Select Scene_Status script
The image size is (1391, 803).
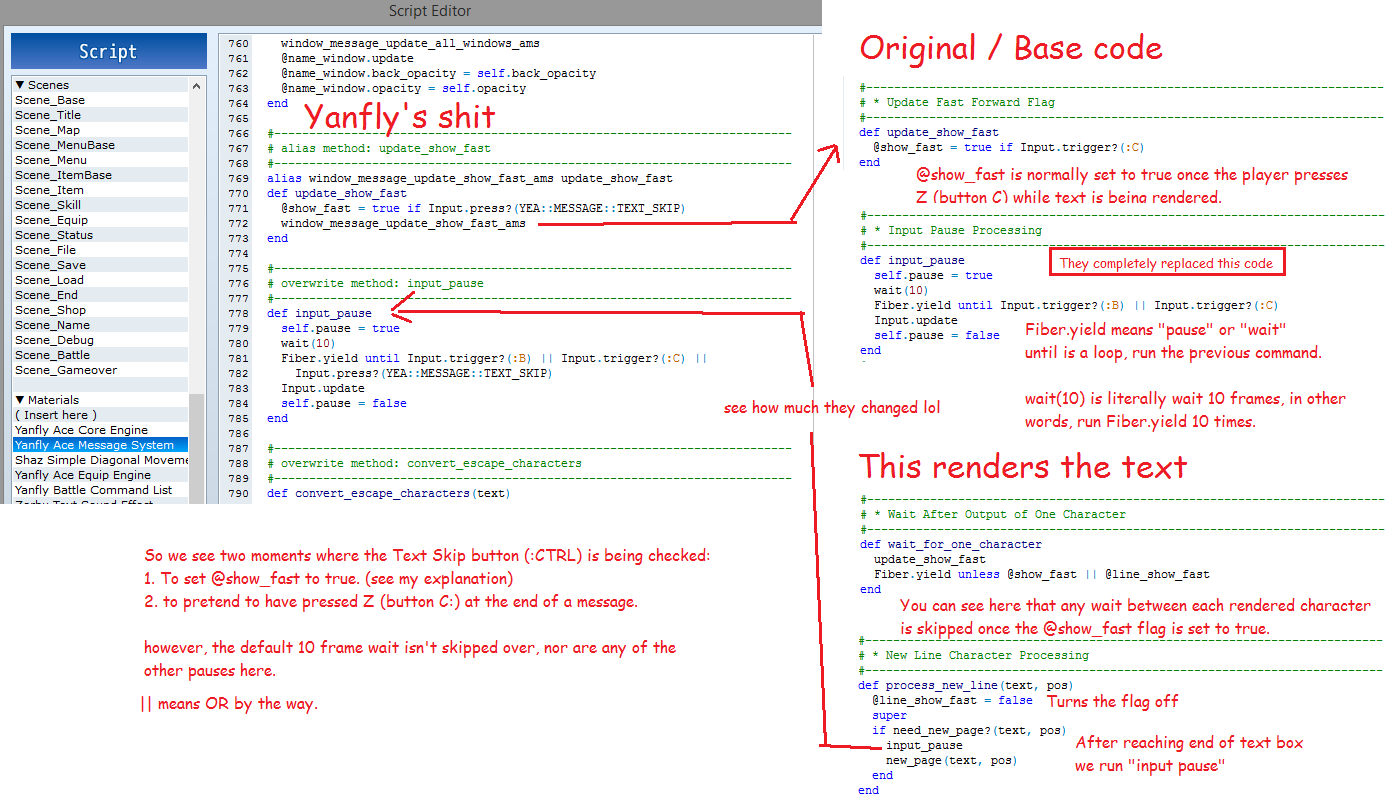[x=100, y=235]
